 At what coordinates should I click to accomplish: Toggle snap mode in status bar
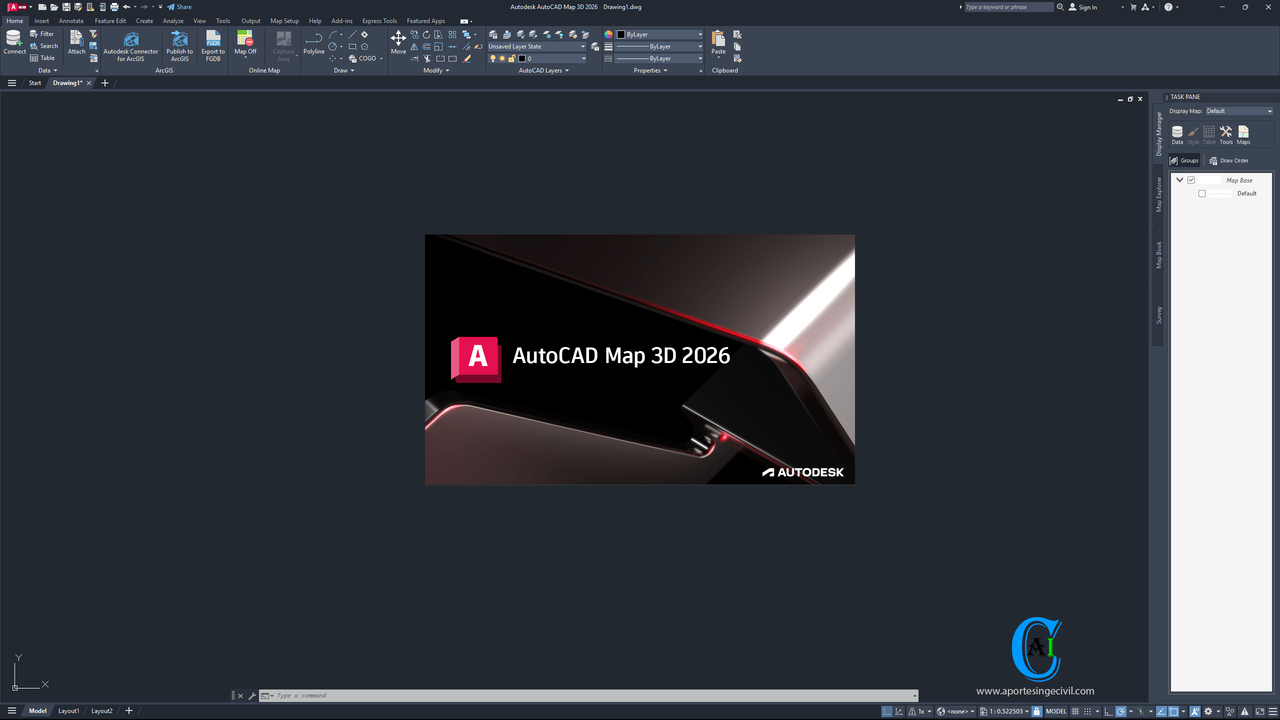[1087, 711]
